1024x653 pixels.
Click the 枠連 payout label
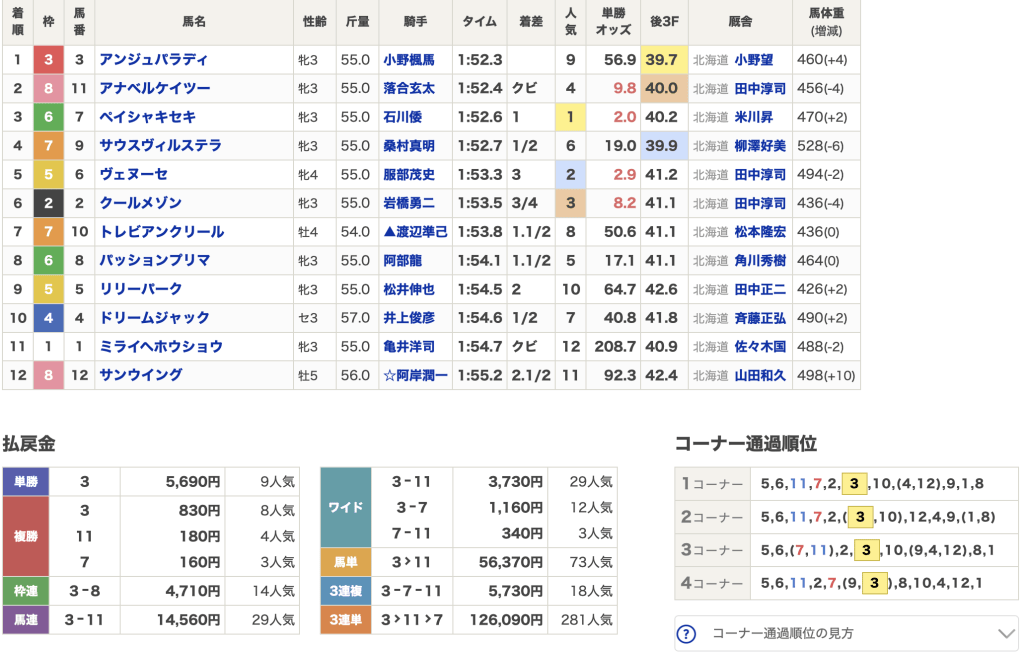pos(26,591)
